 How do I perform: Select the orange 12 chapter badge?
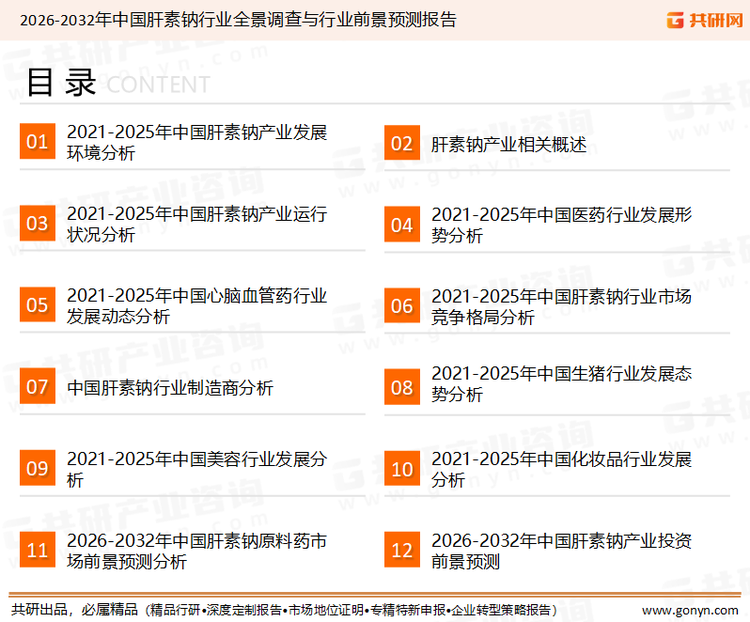[402, 550]
